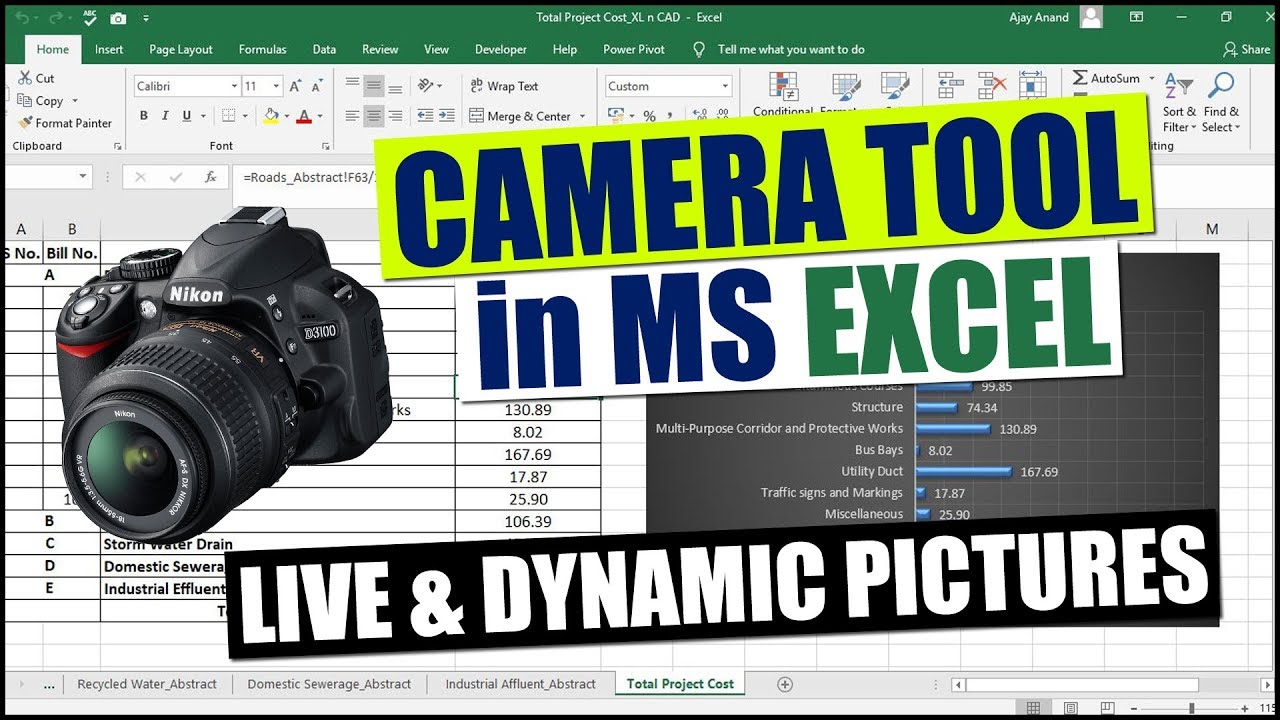Cut the selected cell contents
This screenshot has width=1280, height=720.
(36, 78)
